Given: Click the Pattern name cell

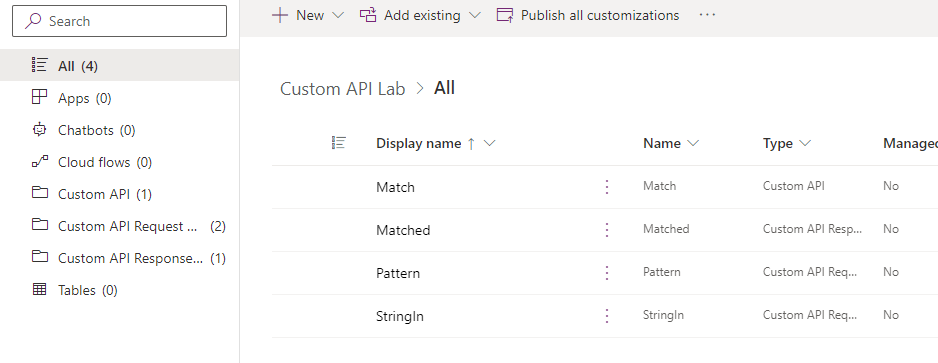Looking at the screenshot, I should pos(662,272).
